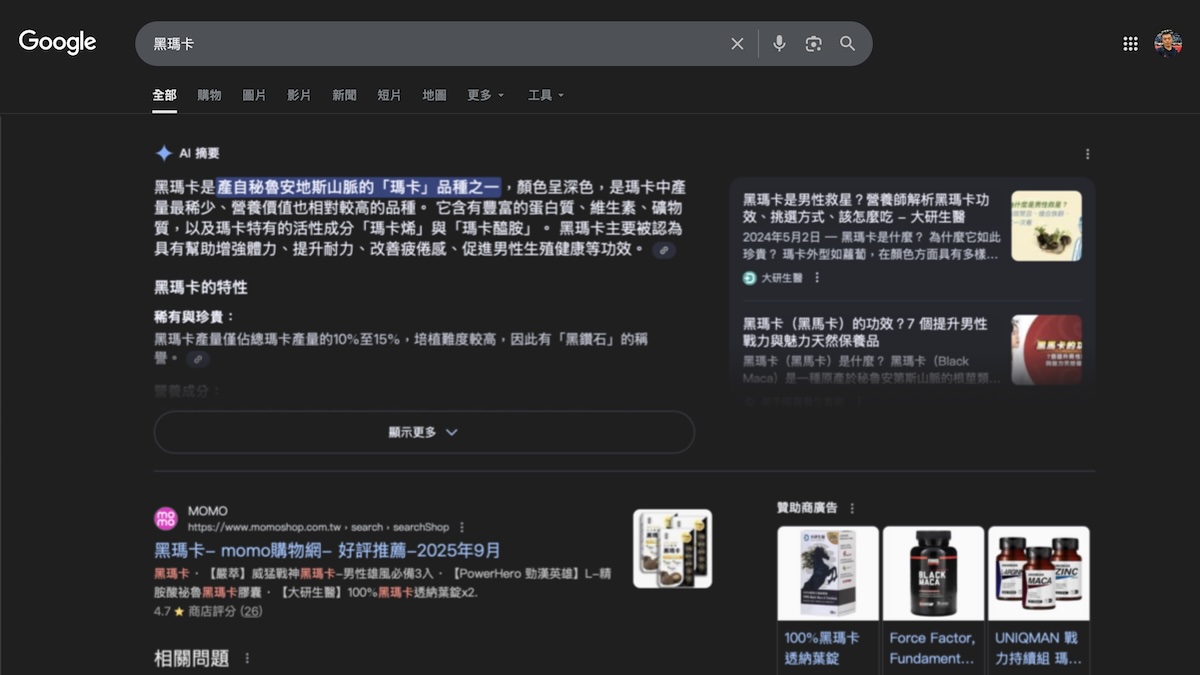Open the horse-box 100%黑瑪卡 product image
The image size is (1200, 675).
828,573
